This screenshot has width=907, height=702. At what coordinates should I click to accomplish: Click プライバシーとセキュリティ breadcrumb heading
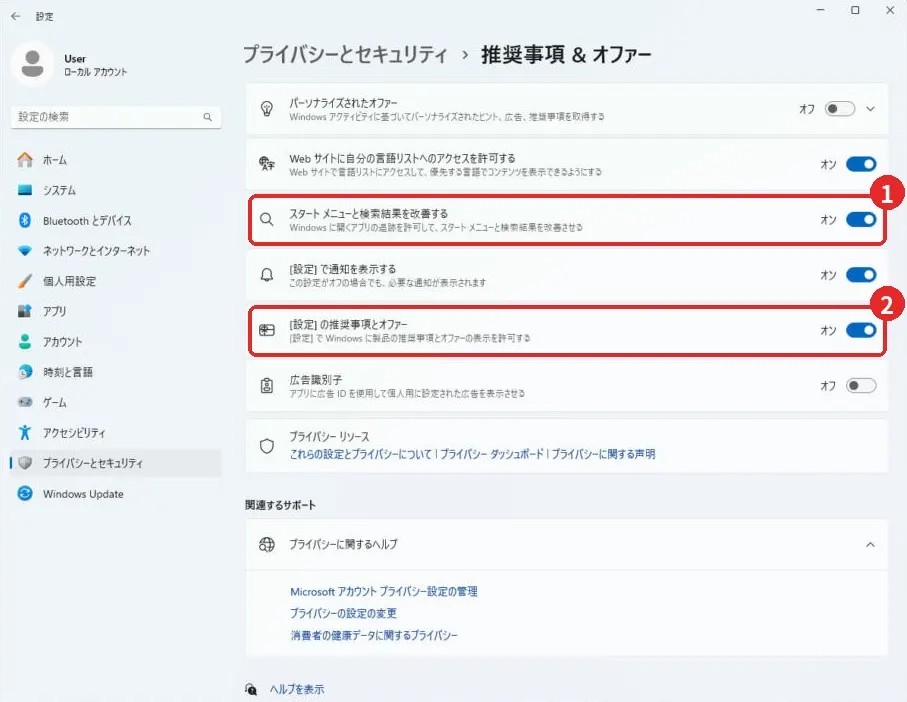345,54
